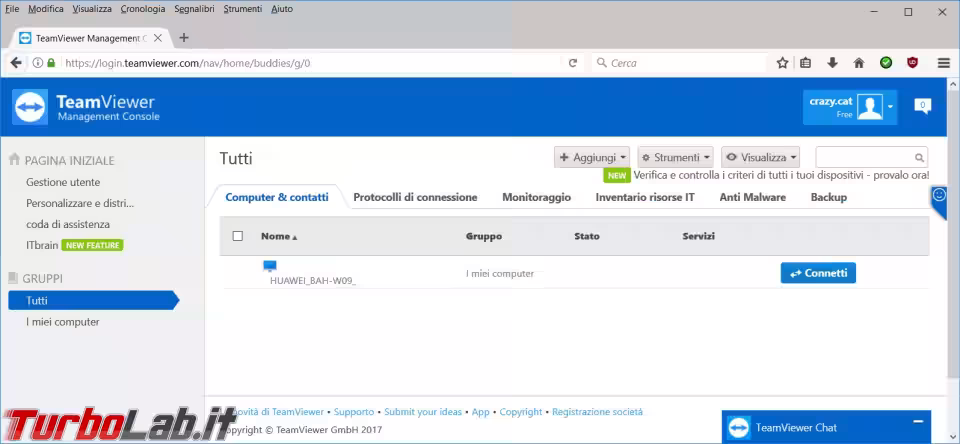Switch to Anti Malware tab
960x444 pixels.
[x=752, y=197]
